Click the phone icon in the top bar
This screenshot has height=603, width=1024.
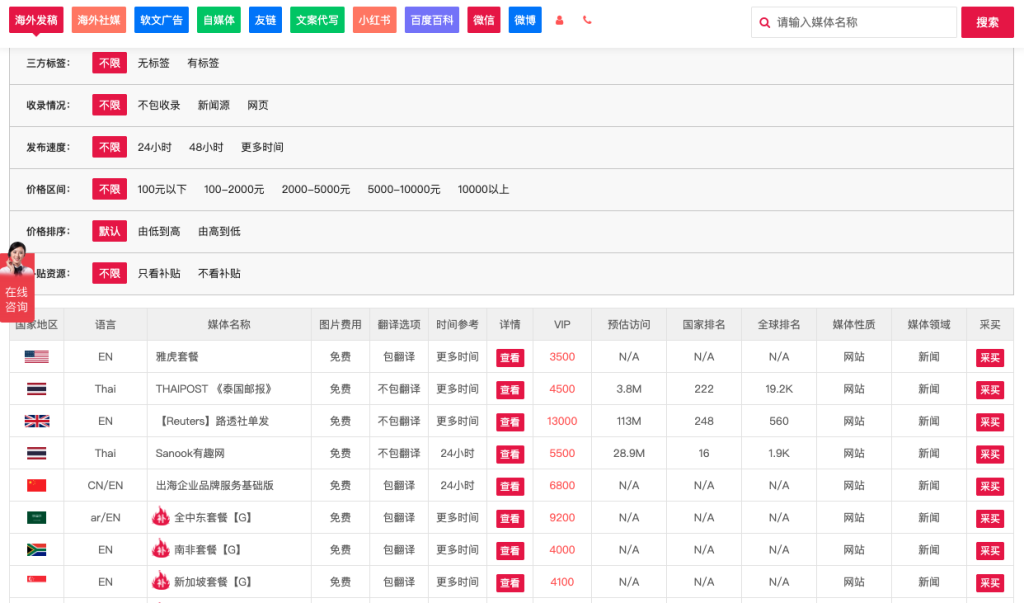pyautogui.click(x=588, y=19)
